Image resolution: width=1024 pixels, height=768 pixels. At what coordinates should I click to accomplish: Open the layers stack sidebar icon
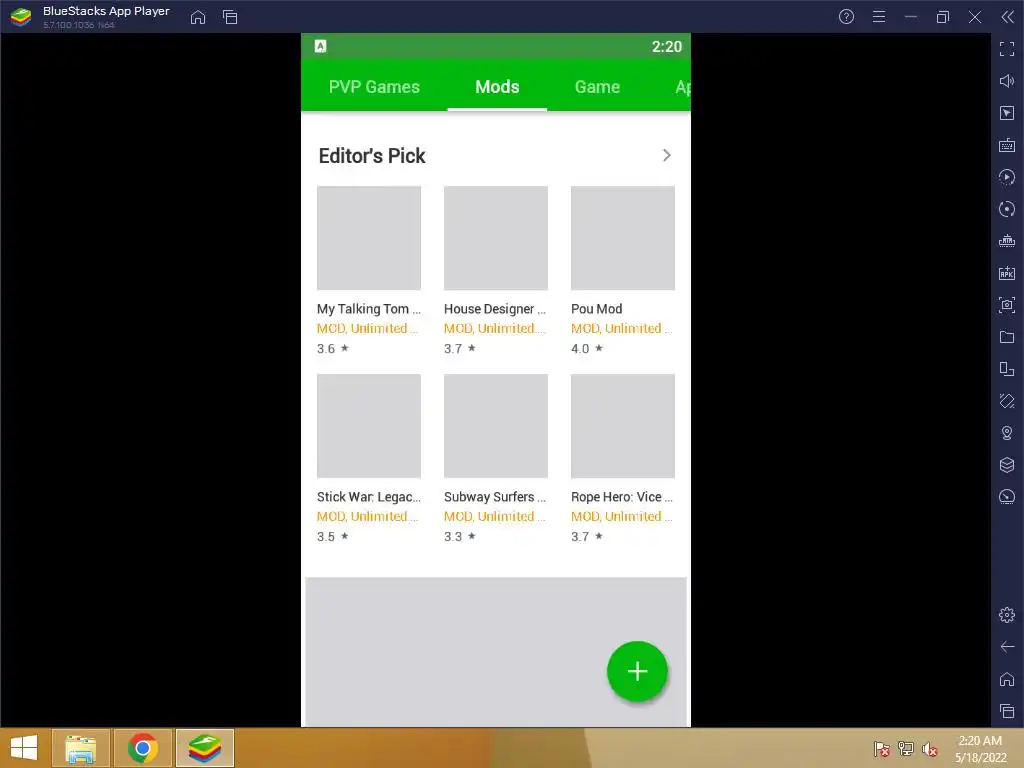point(1007,465)
